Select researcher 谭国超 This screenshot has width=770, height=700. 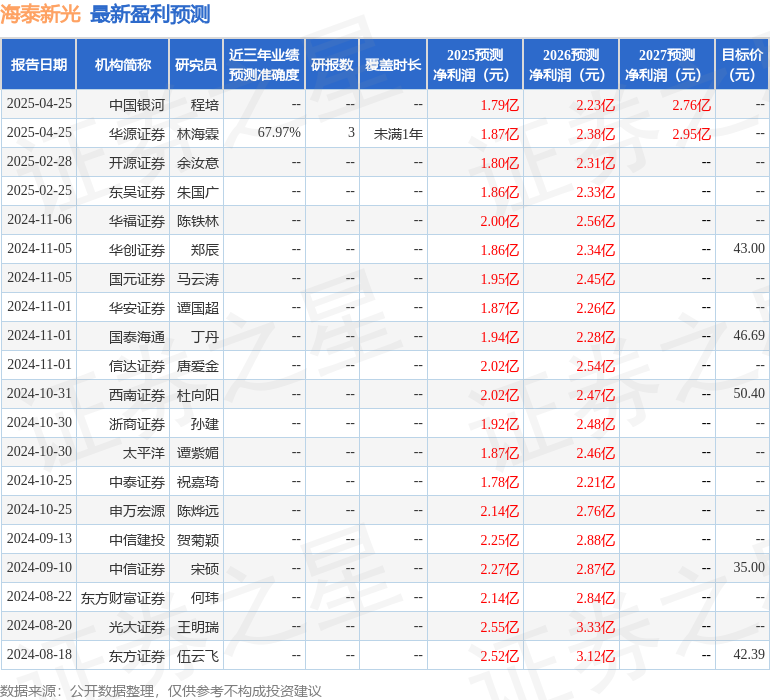(x=198, y=308)
